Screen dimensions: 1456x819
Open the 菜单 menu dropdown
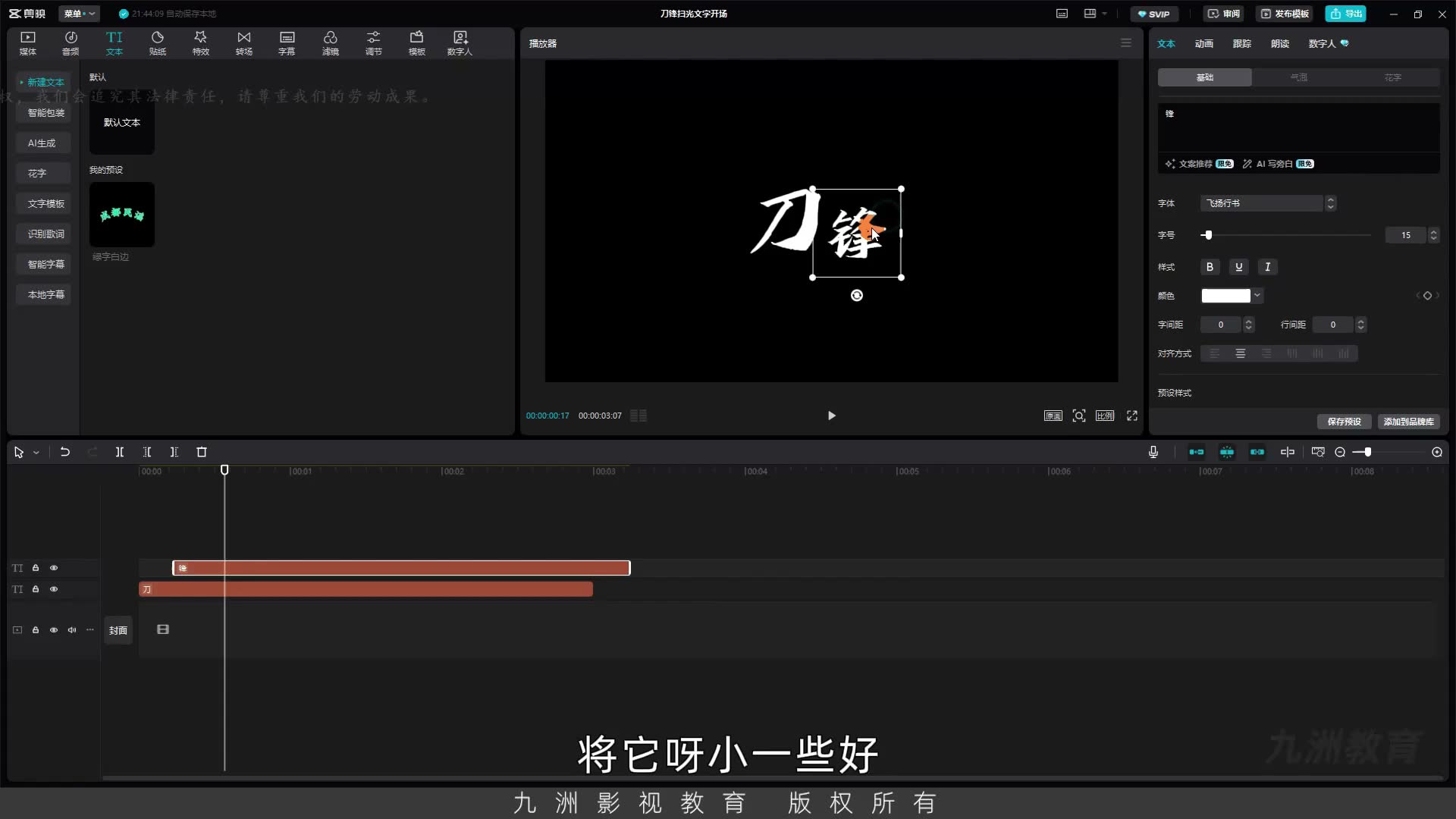(x=79, y=14)
